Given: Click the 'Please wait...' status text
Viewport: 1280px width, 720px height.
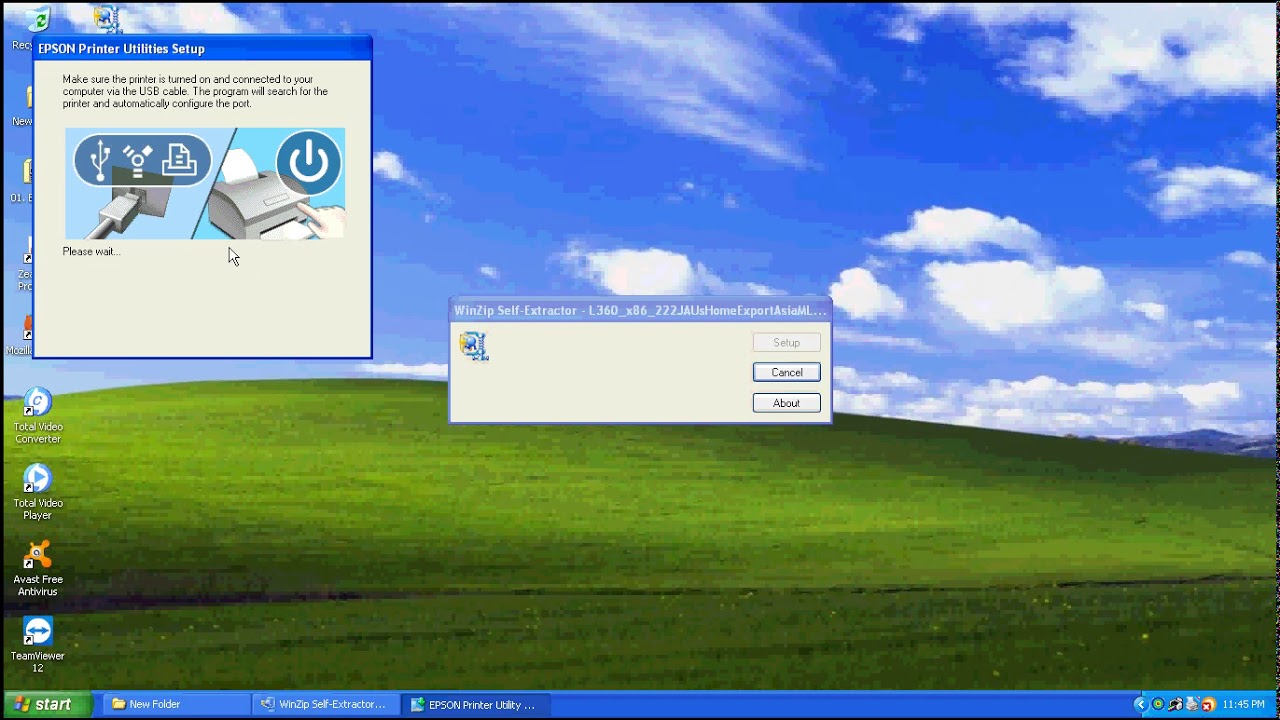Looking at the screenshot, I should 91,252.
